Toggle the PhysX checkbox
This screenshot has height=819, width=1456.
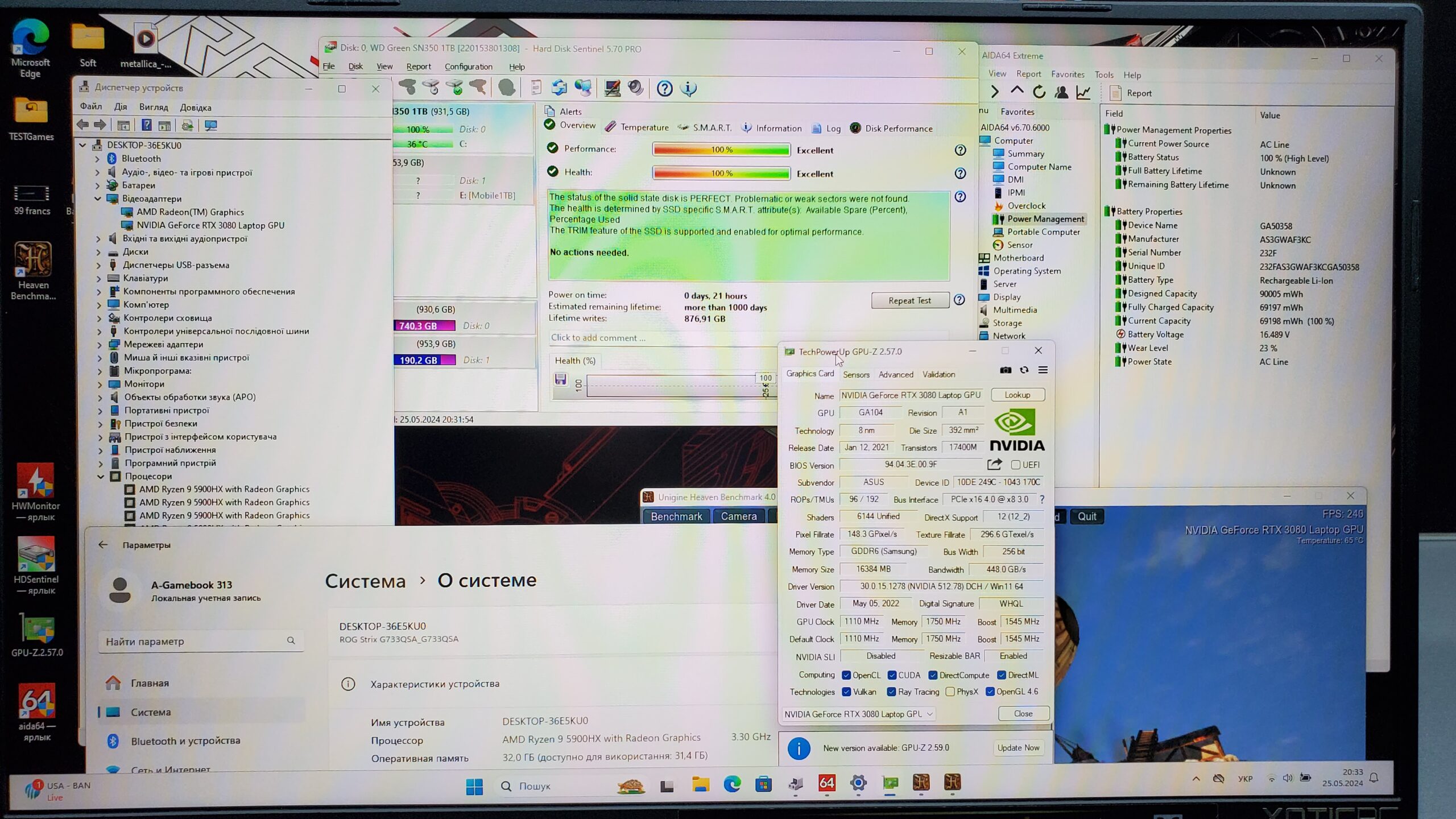point(950,692)
